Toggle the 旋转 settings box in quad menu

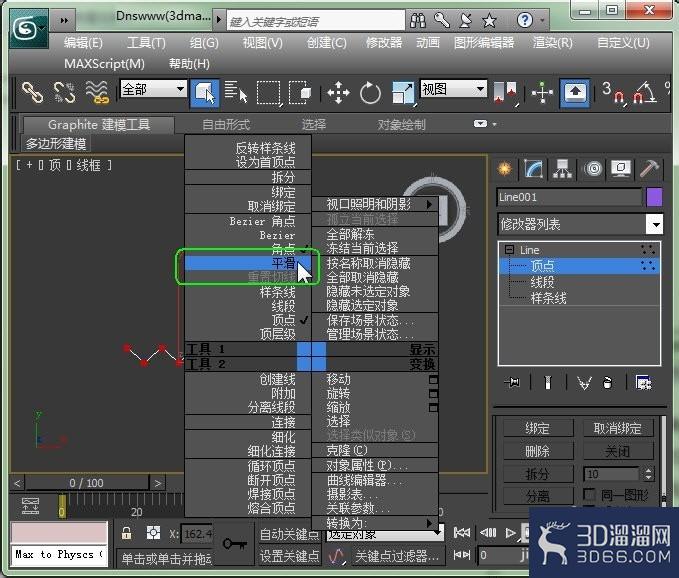click(433, 394)
